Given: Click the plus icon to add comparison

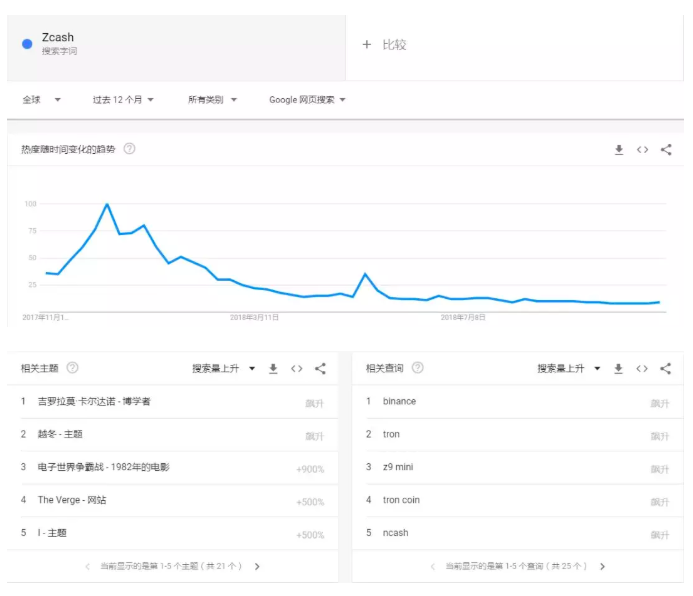Looking at the screenshot, I should [366, 44].
